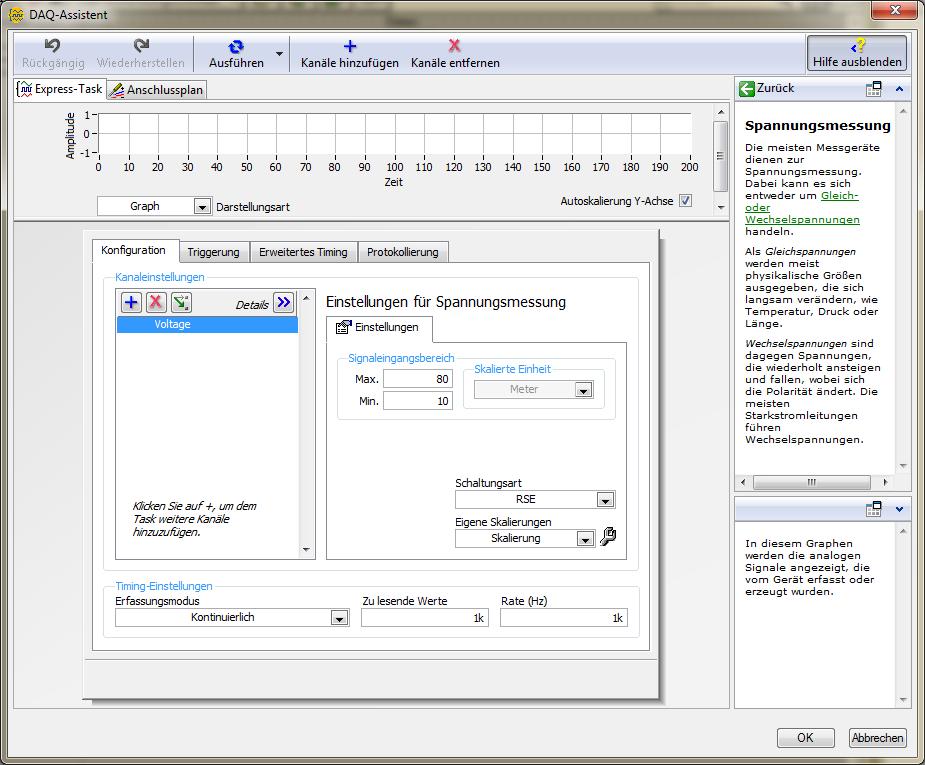
Task: Click green Zurück arrow in help panel
Action: 747,89
